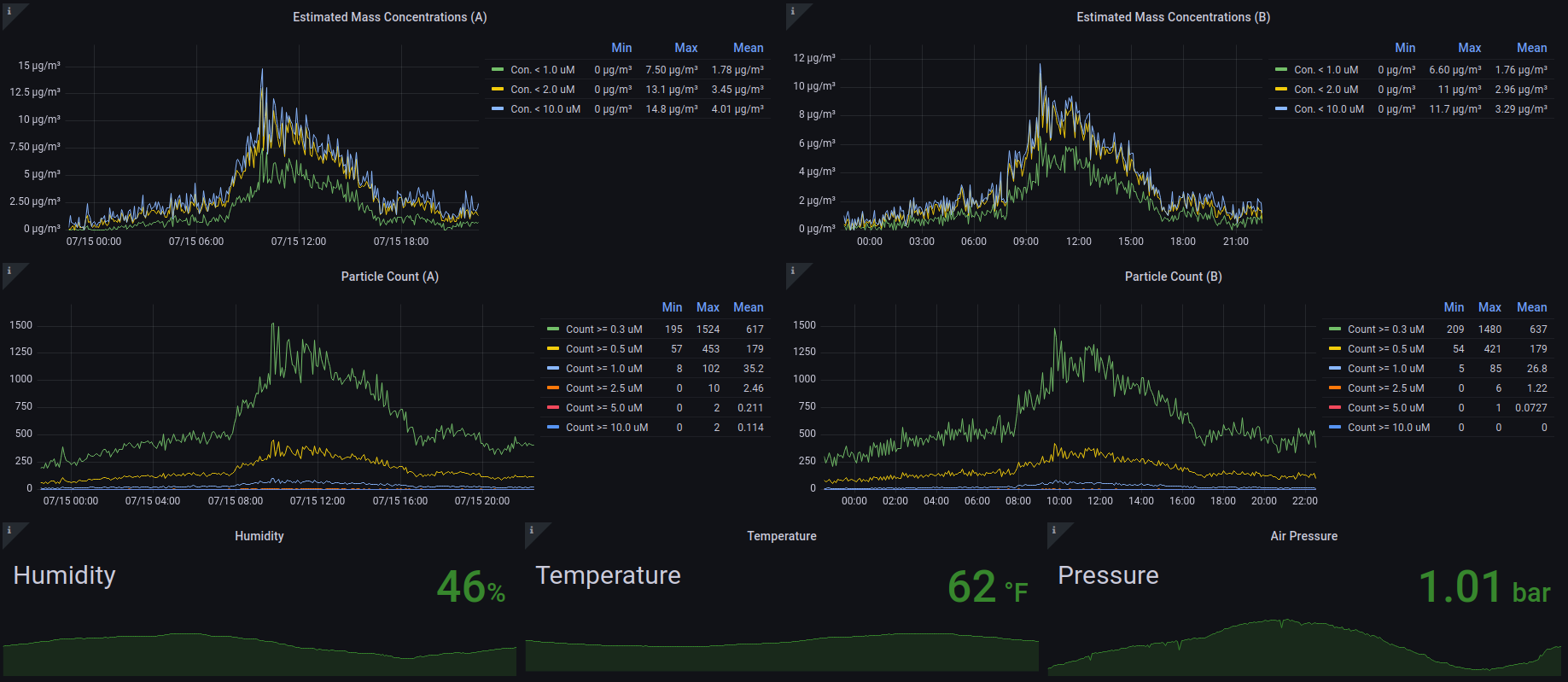This screenshot has width=1568, height=682.
Task: Click max value 1480 in Particle Count (B)
Action: tap(1490, 329)
